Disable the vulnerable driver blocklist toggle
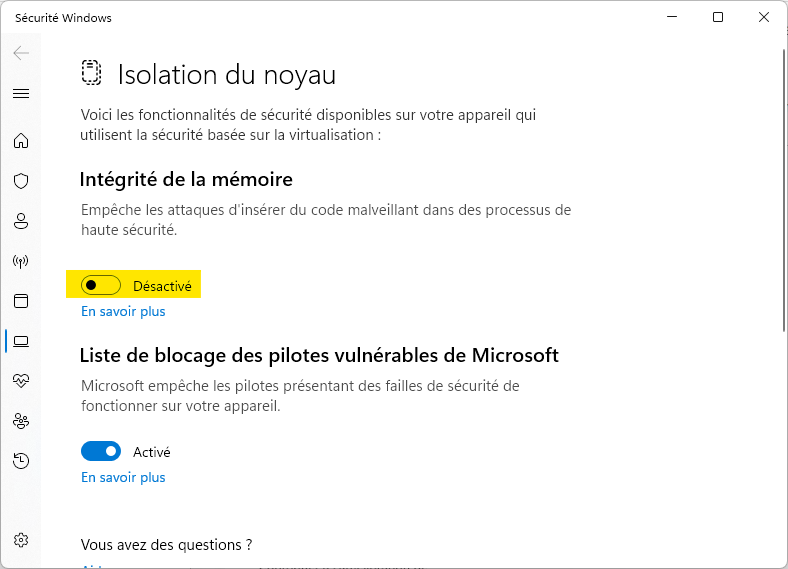 [x=101, y=451]
